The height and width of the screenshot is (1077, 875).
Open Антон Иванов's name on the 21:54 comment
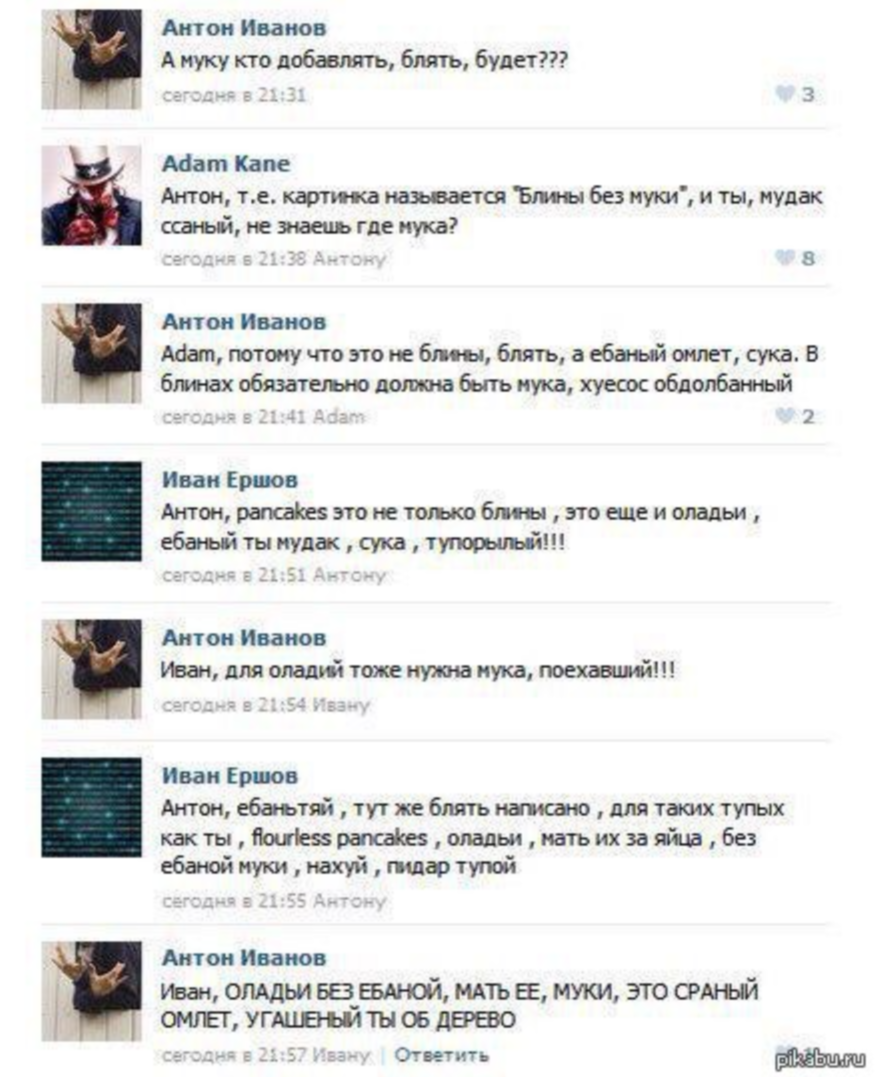(244, 637)
